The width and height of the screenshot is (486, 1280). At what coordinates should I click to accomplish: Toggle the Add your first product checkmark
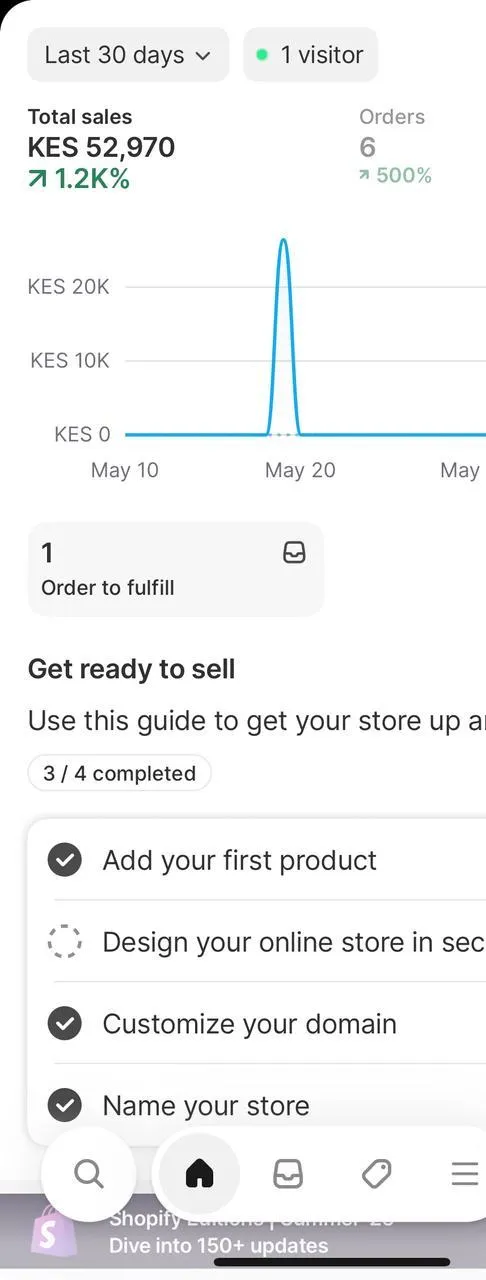(x=65, y=860)
